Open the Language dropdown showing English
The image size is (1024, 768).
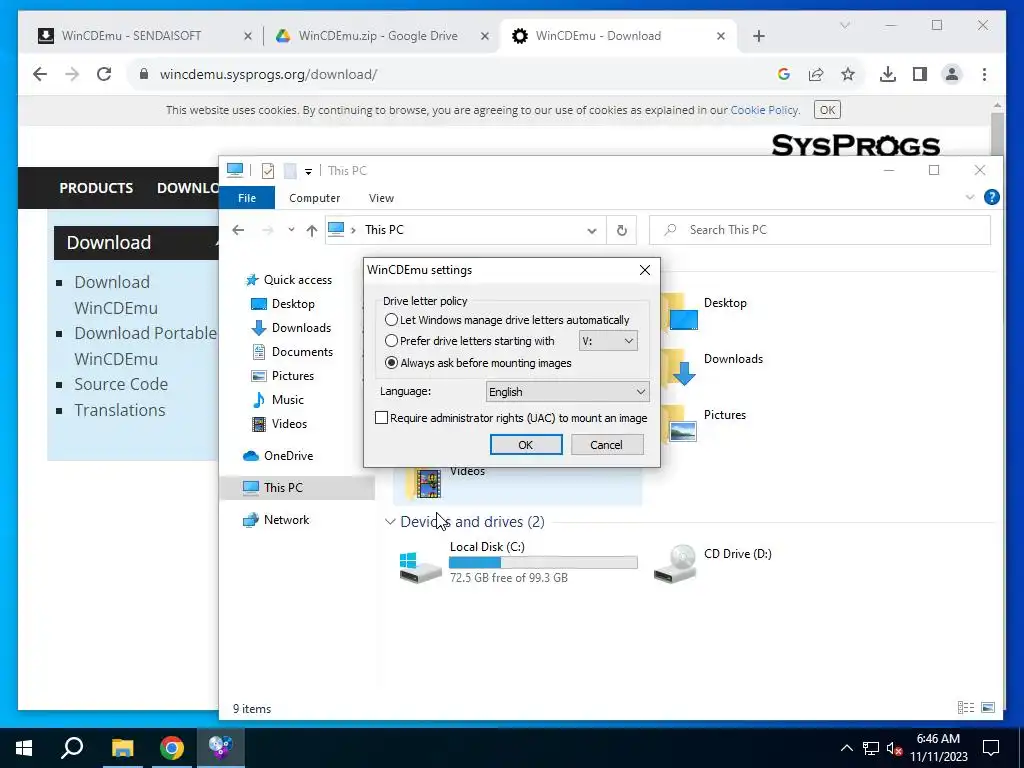(567, 392)
